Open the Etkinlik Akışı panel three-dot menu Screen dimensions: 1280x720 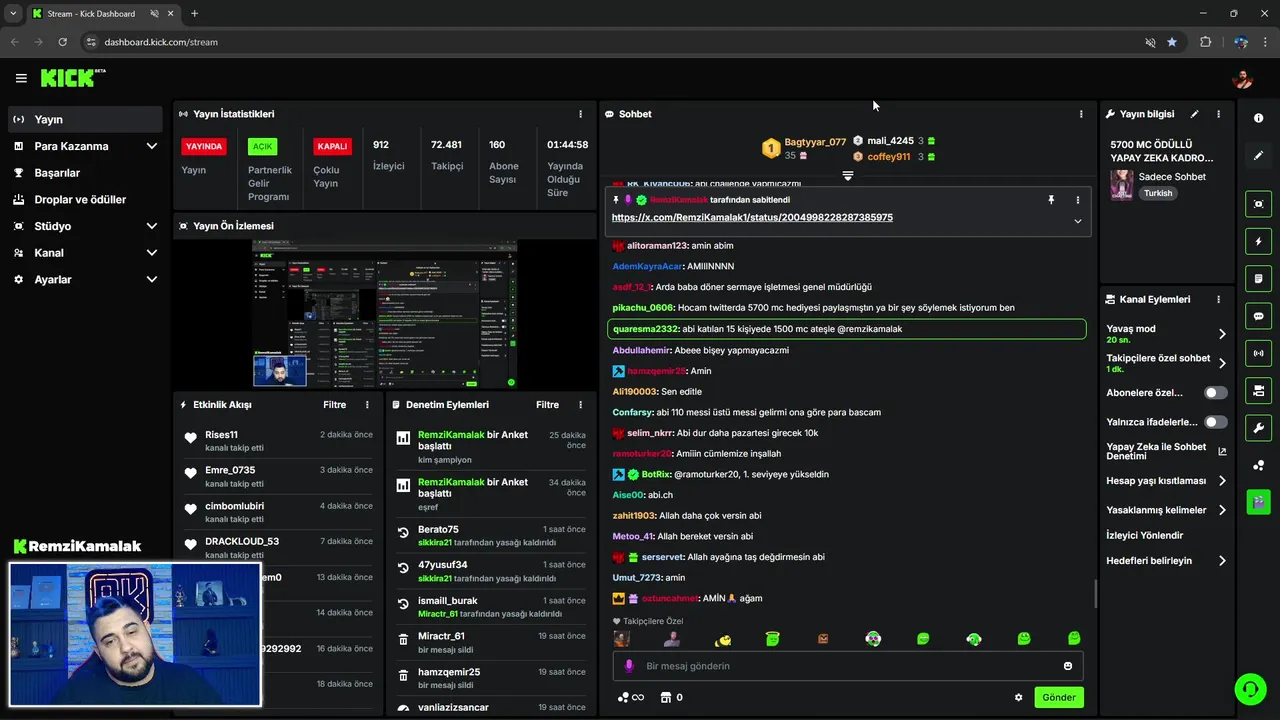[x=367, y=405]
